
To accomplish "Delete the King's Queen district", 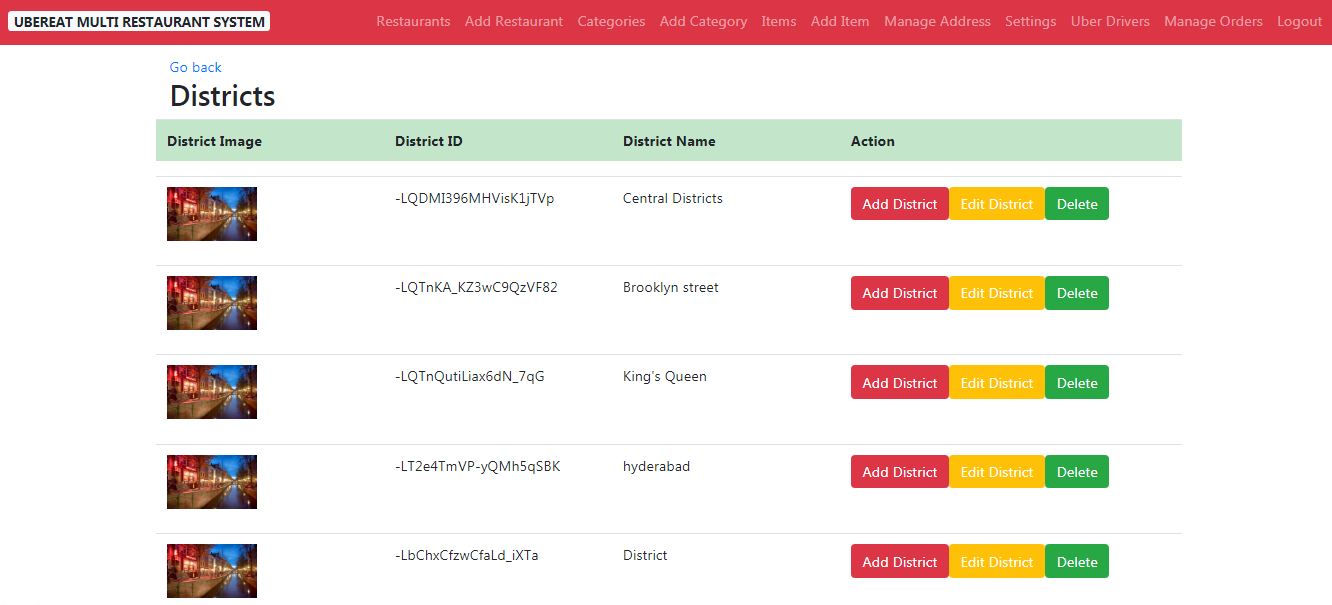I will [1077, 383].
